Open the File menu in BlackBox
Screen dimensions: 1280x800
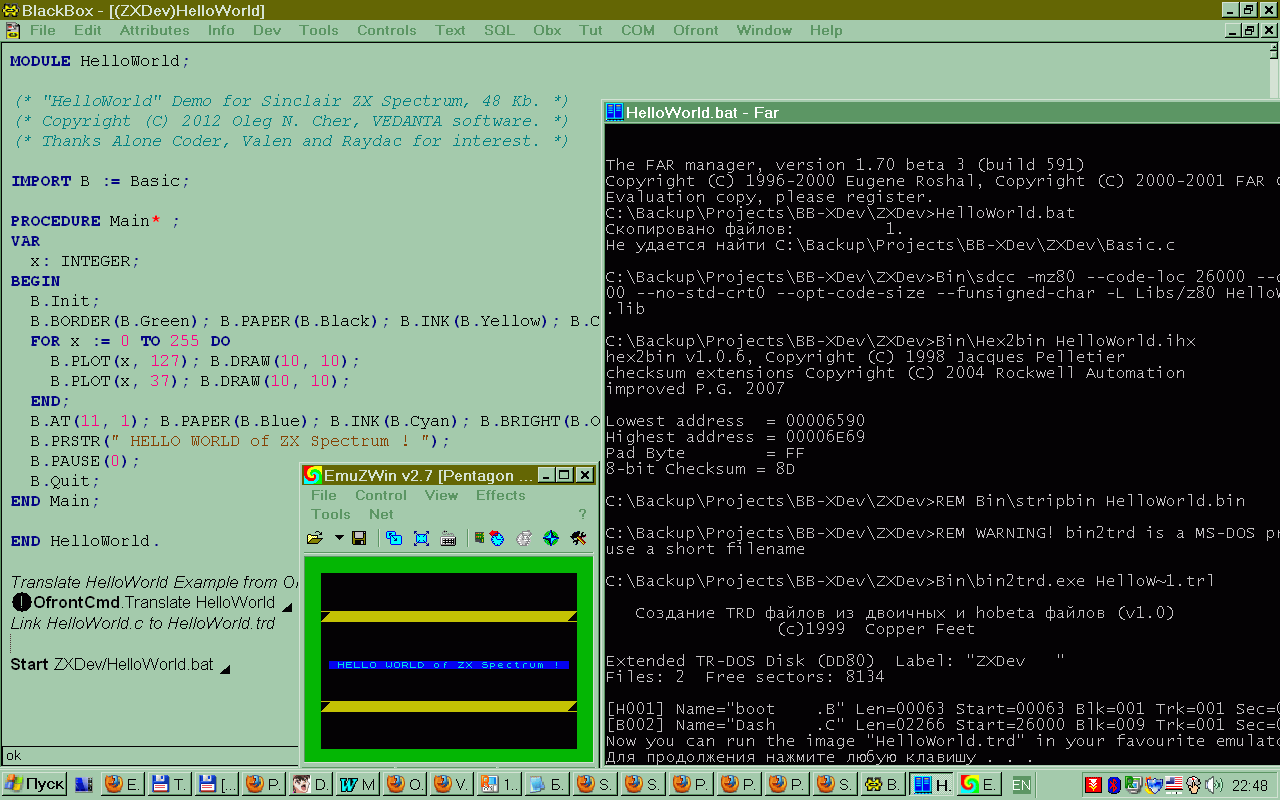(43, 30)
